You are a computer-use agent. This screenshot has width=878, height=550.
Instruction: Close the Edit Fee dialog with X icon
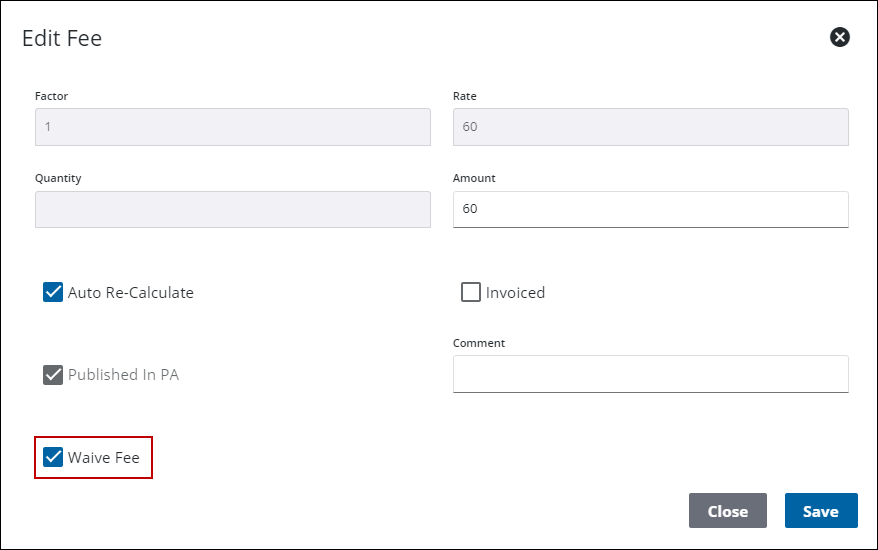(840, 37)
